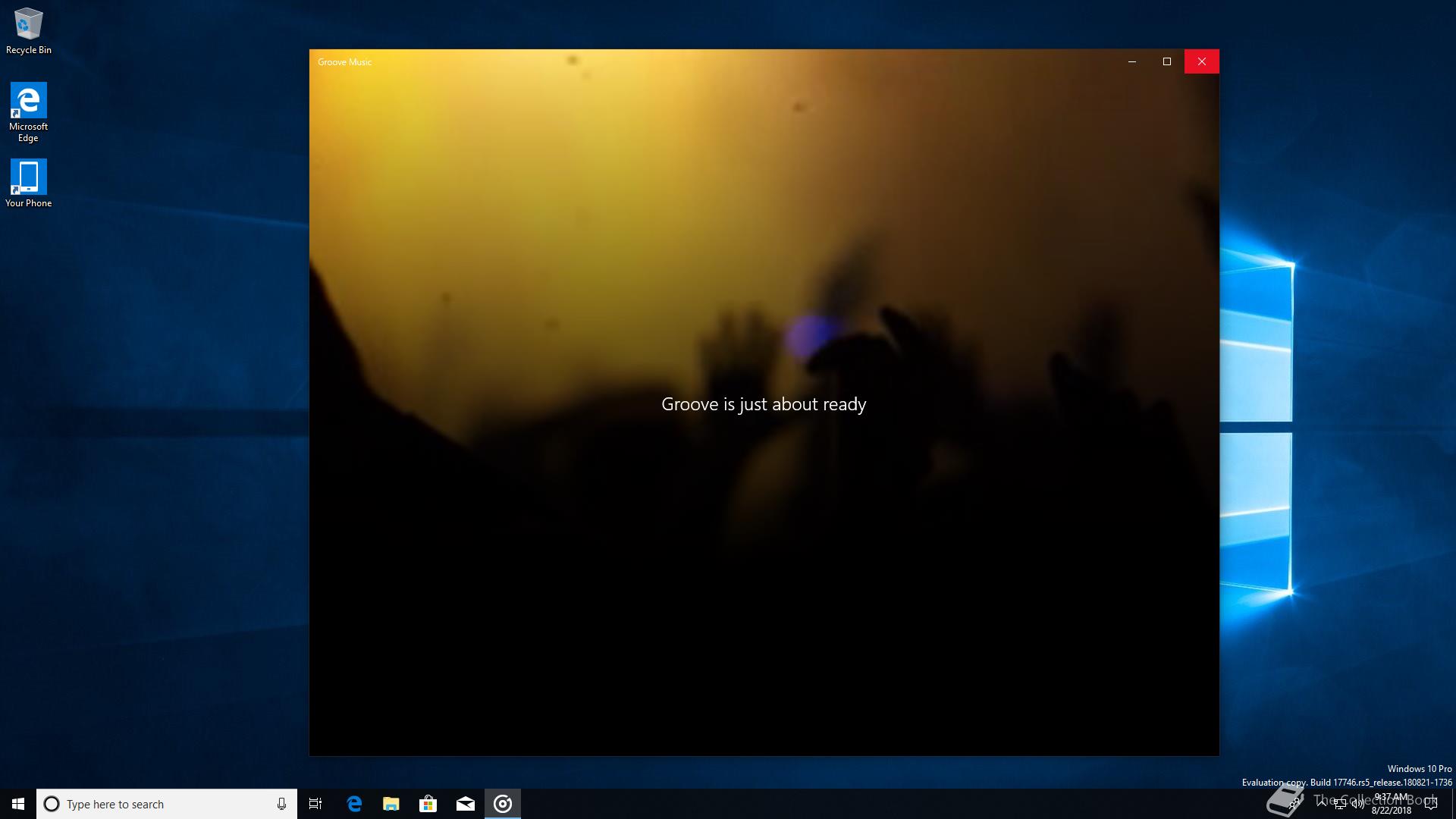Open the Mail app from the taskbar

pos(466,804)
